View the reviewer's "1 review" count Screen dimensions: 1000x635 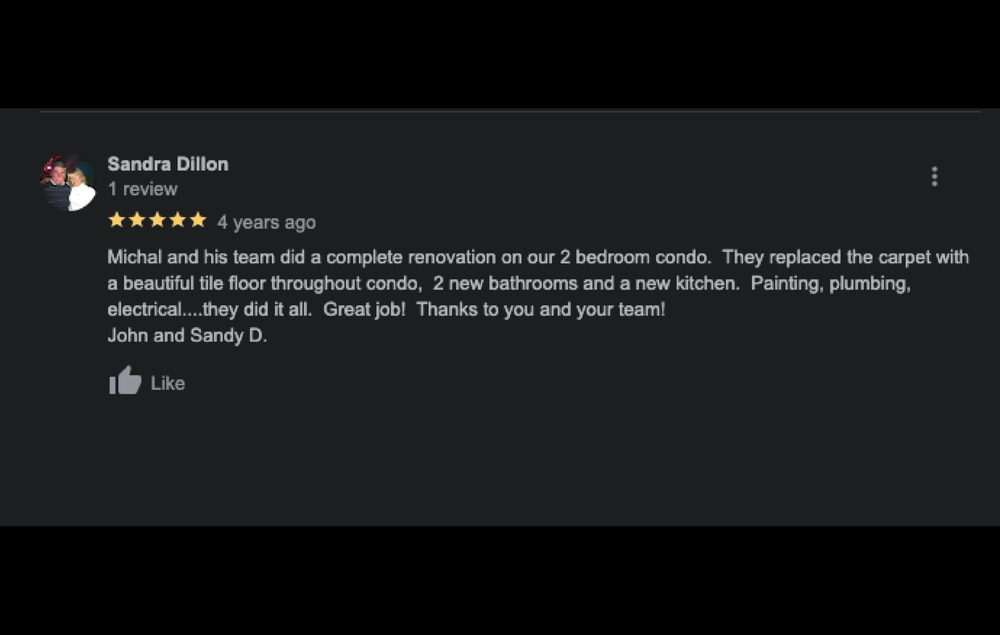[143, 189]
